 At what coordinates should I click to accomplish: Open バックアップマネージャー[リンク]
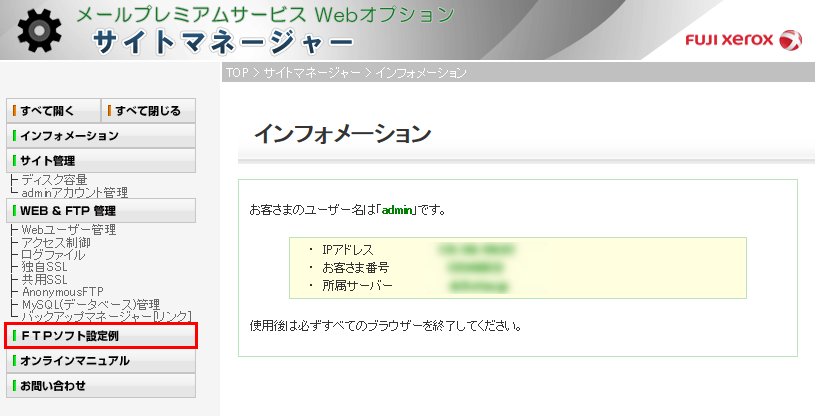tap(106, 316)
